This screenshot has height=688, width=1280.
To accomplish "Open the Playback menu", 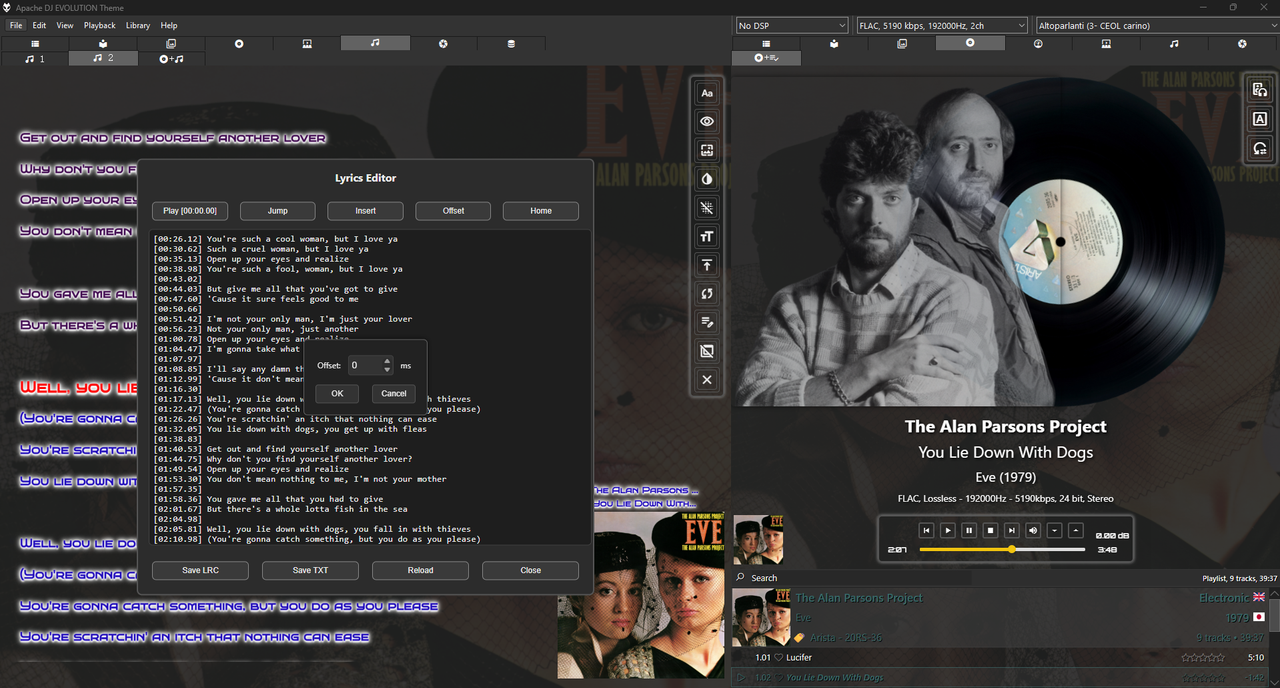I will (100, 25).
